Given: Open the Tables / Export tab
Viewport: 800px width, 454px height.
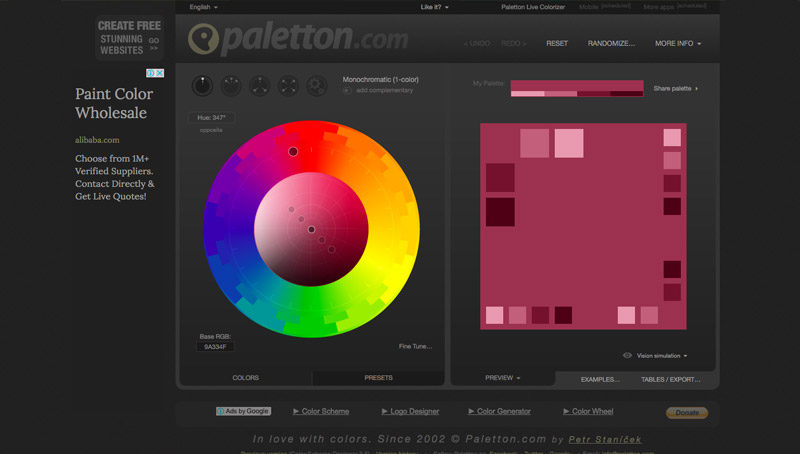Looking at the screenshot, I should click(x=670, y=379).
